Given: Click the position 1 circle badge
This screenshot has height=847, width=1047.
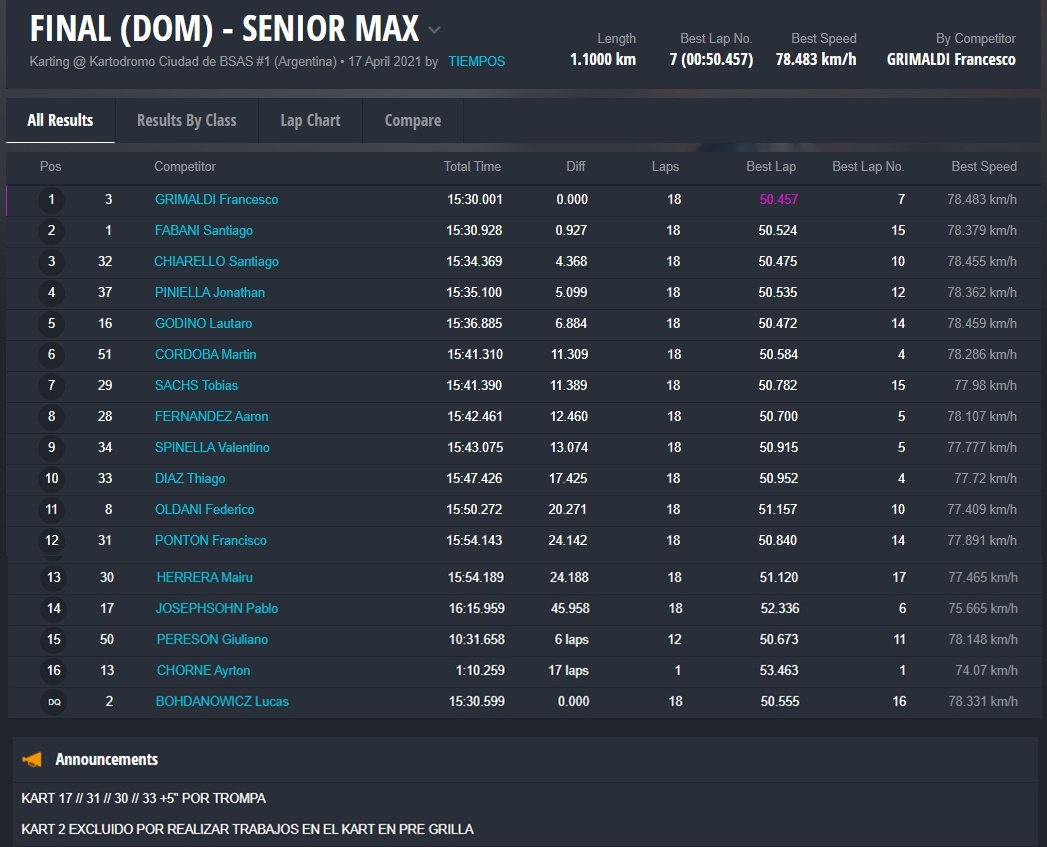Looking at the screenshot, I should (52, 200).
